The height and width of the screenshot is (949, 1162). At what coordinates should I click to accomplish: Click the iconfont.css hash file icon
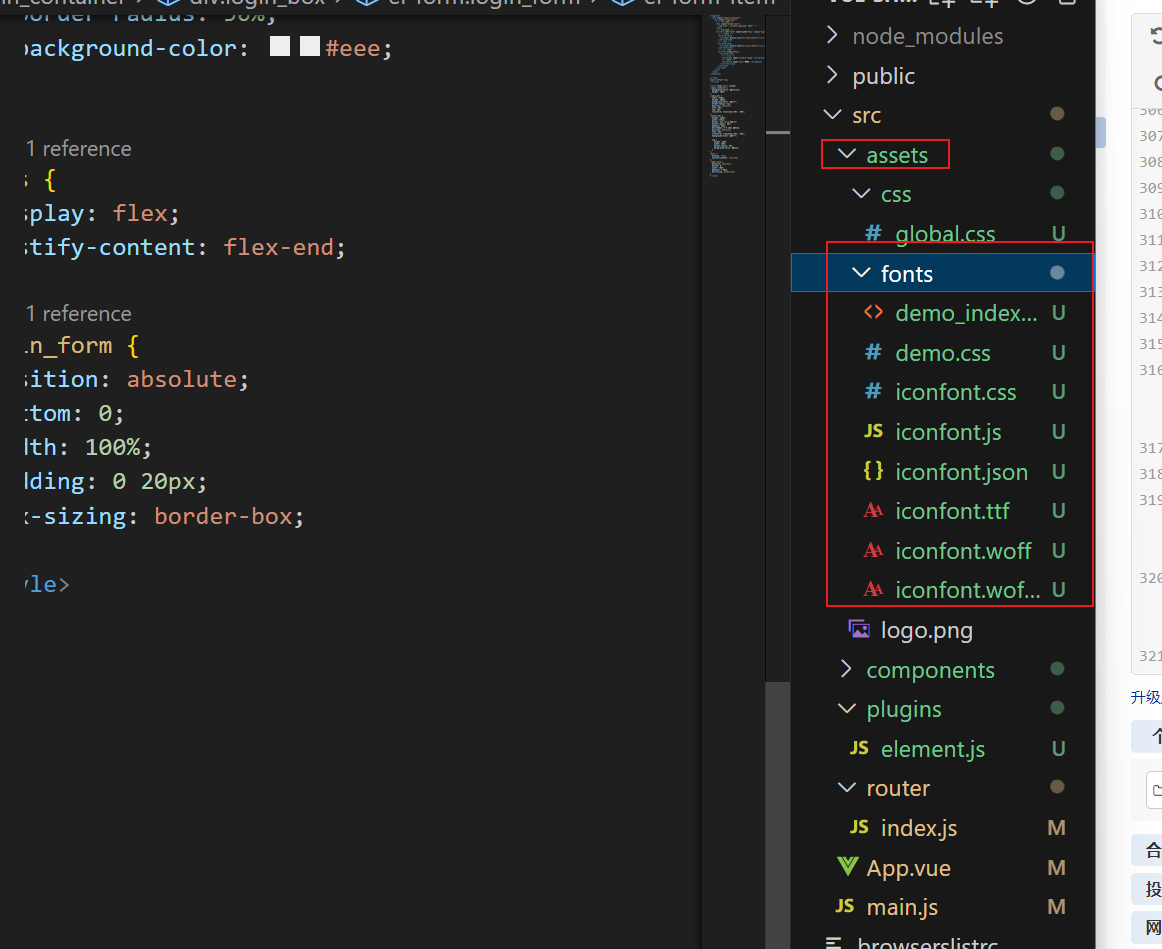[x=874, y=391]
